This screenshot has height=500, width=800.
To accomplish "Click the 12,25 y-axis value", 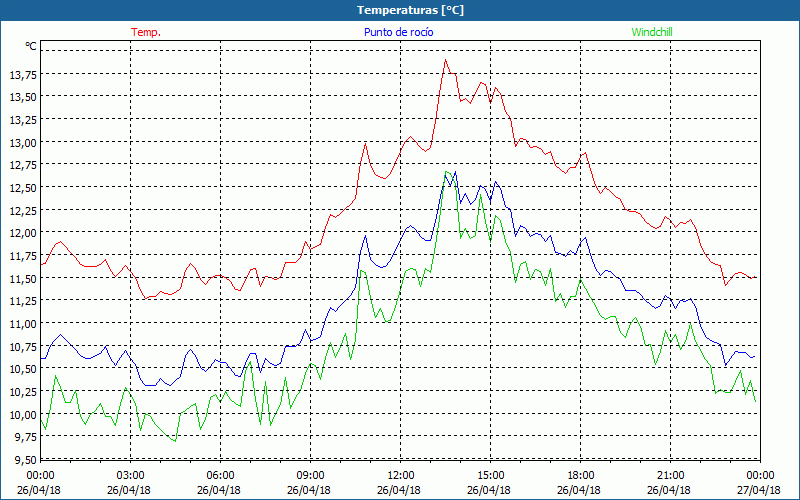I will tap(23, 211).
